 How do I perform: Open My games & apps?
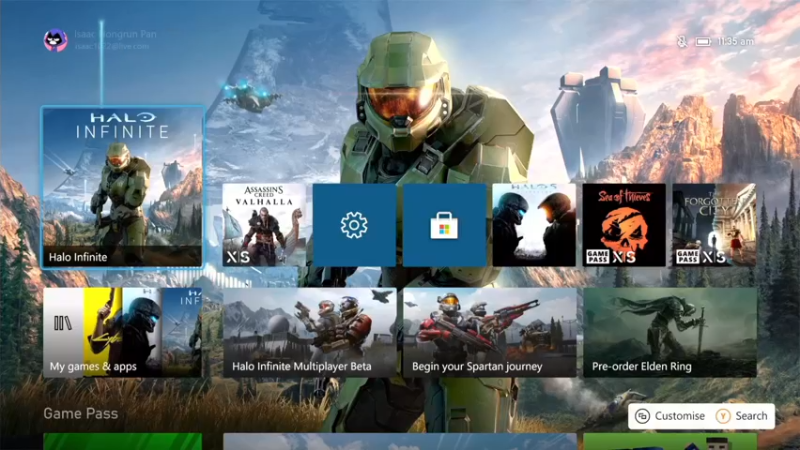pyautogui.click(x=122, y=332)
